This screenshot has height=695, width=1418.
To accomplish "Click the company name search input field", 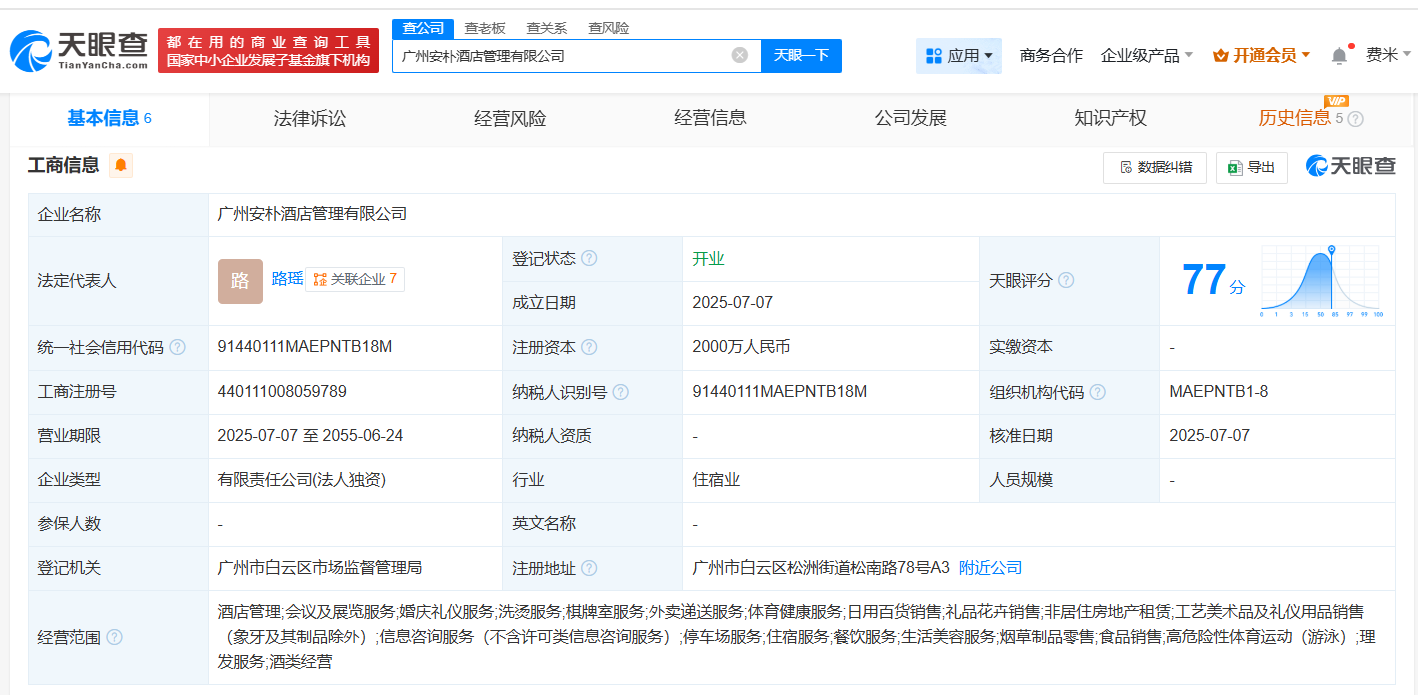I will click(560, 56).
